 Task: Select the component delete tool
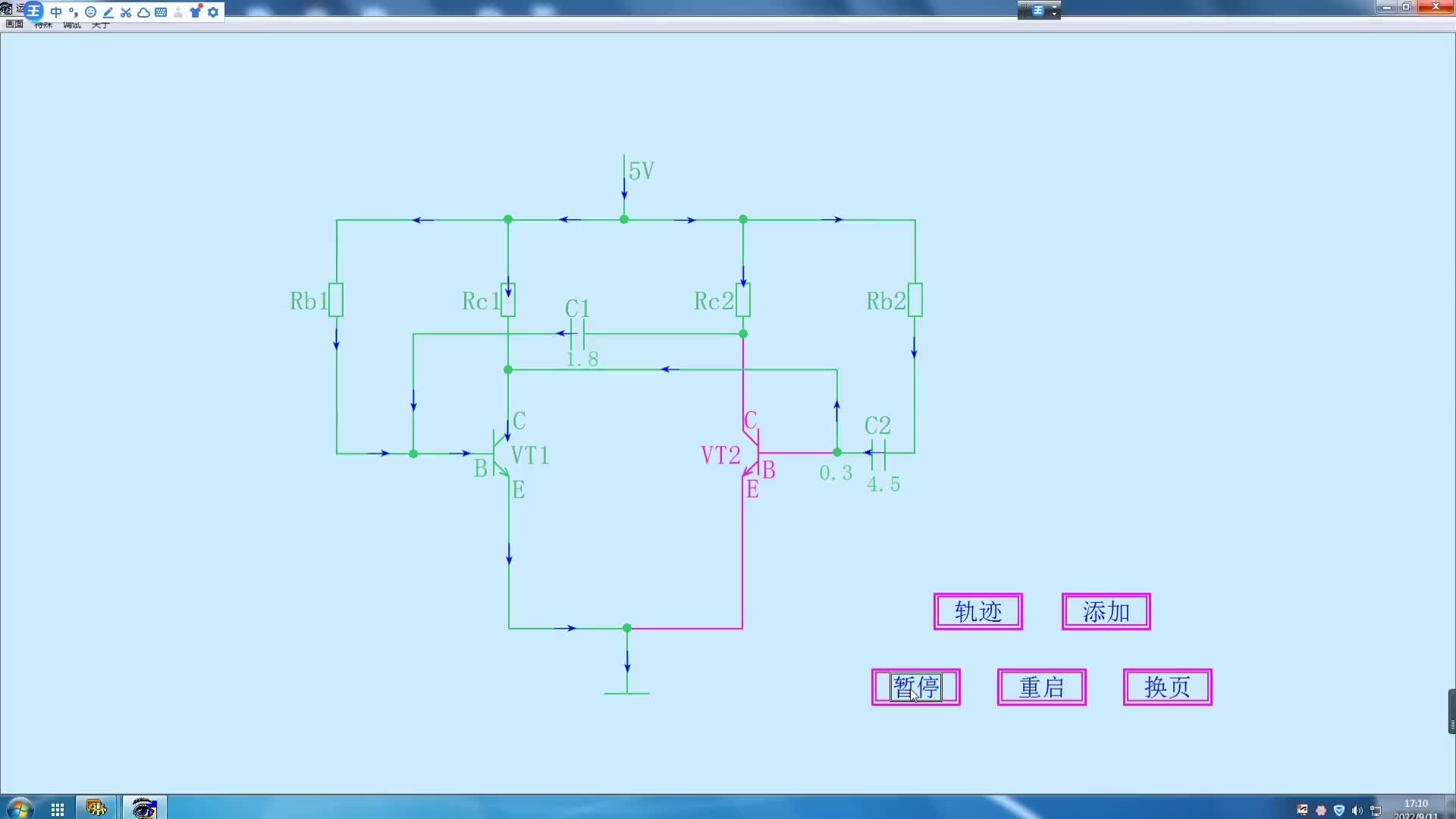click(x=125, y=10)
